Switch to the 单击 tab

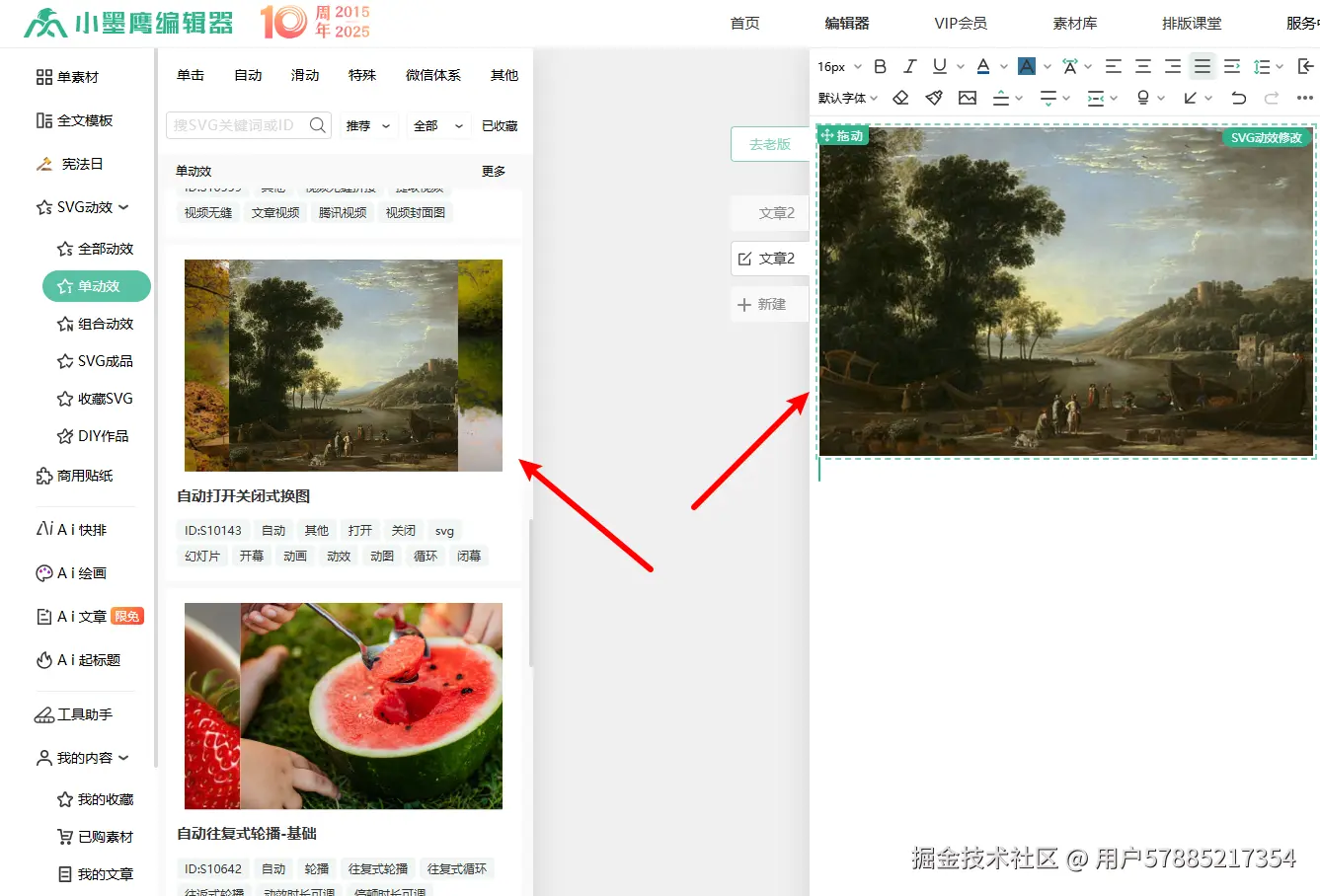click(191, 75)
